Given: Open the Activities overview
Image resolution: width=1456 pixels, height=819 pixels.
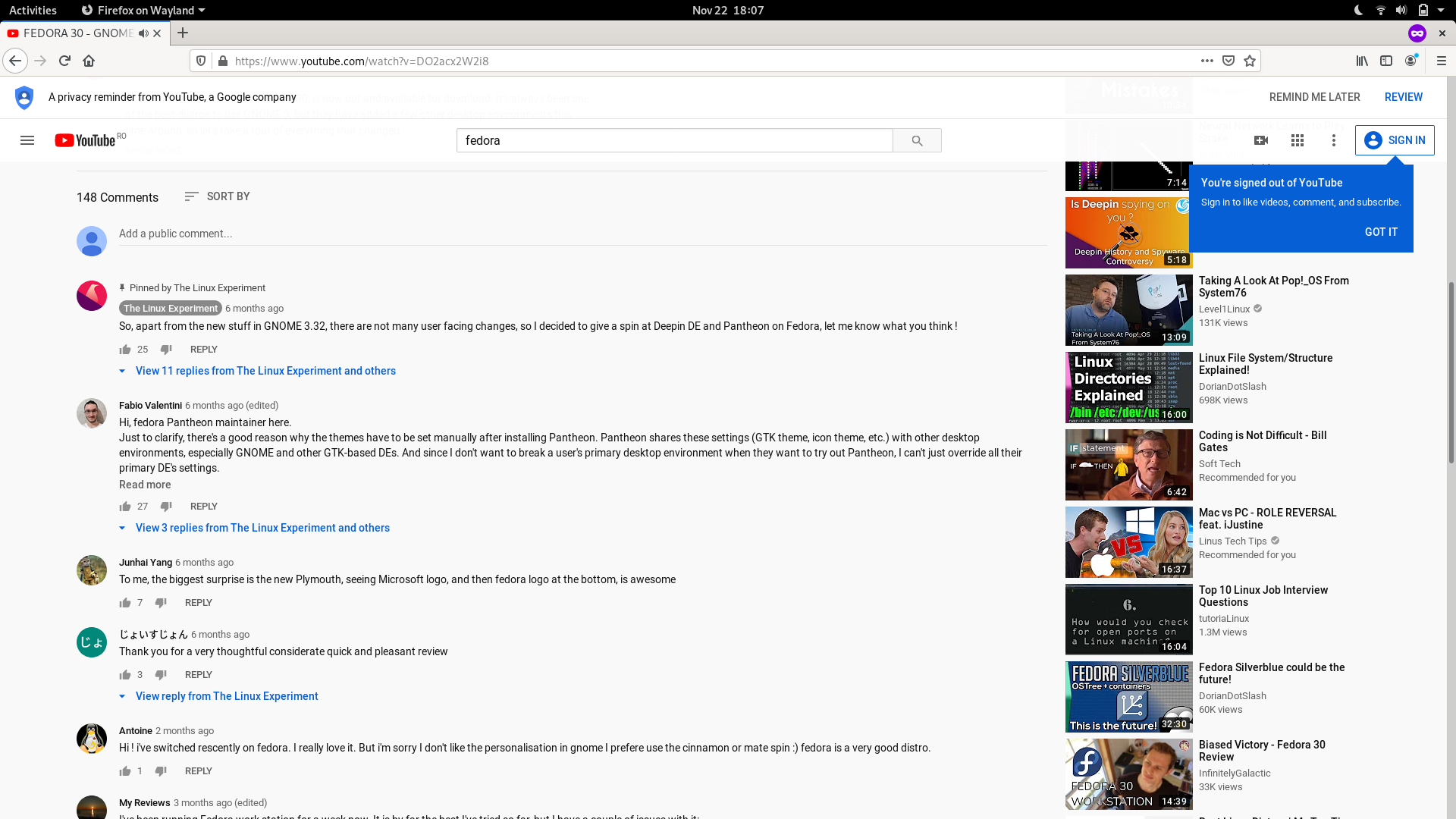Looking at the screenshot, I should pyautogui.click(x=33, y=10).
